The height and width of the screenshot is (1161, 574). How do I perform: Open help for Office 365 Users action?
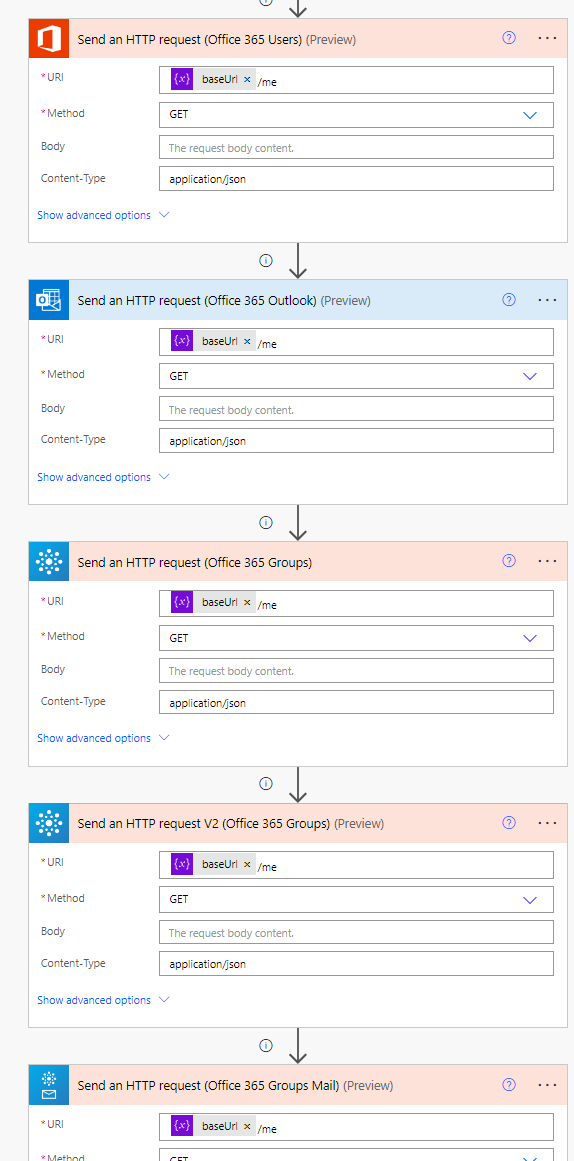509,39
